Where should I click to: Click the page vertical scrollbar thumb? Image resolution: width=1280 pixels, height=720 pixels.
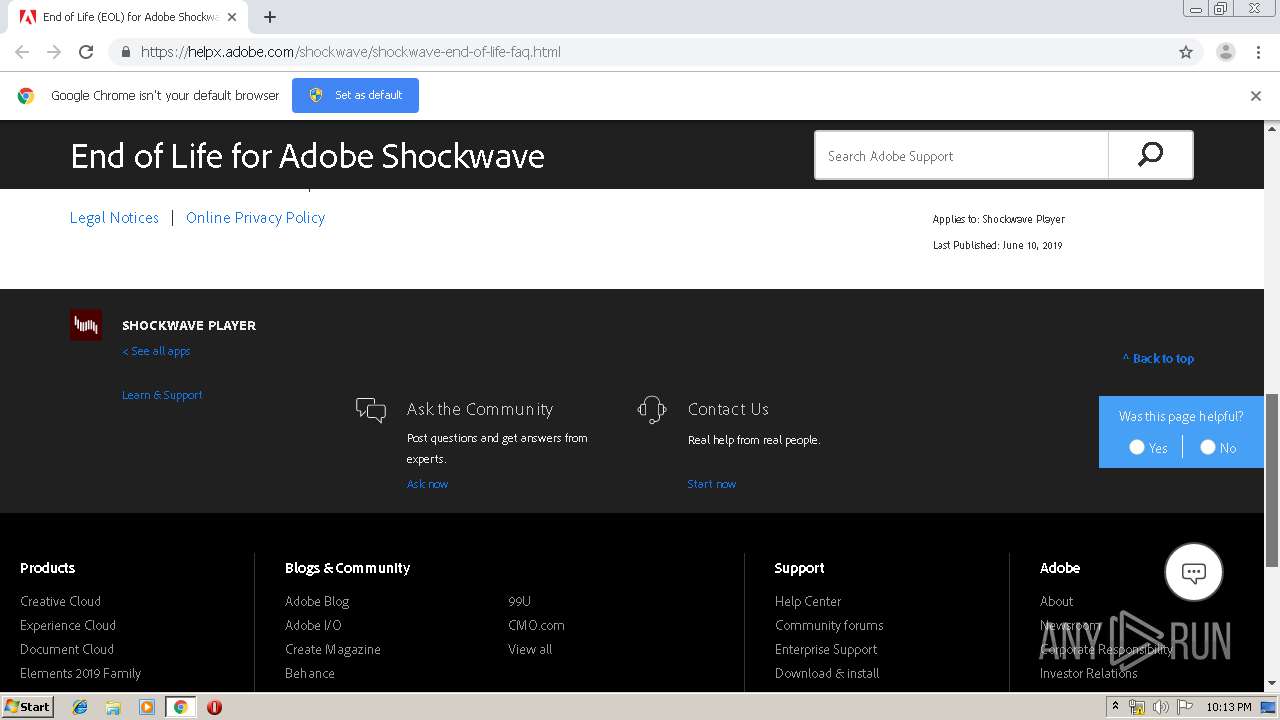1272,479
